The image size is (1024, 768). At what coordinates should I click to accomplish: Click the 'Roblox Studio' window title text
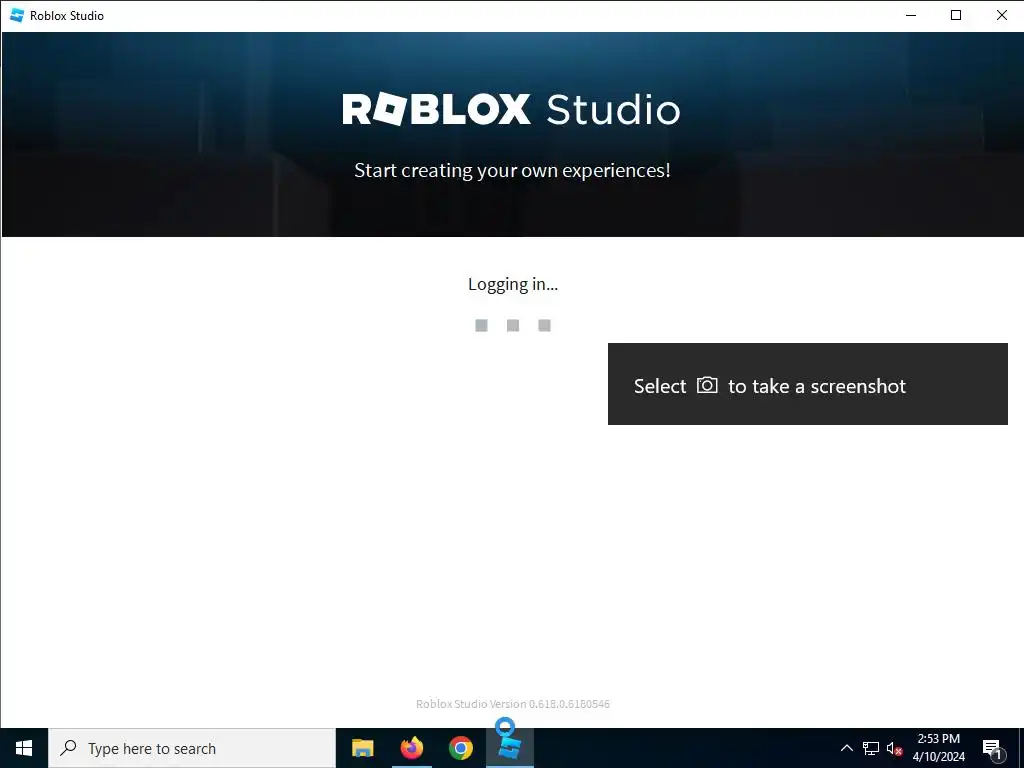67,16
